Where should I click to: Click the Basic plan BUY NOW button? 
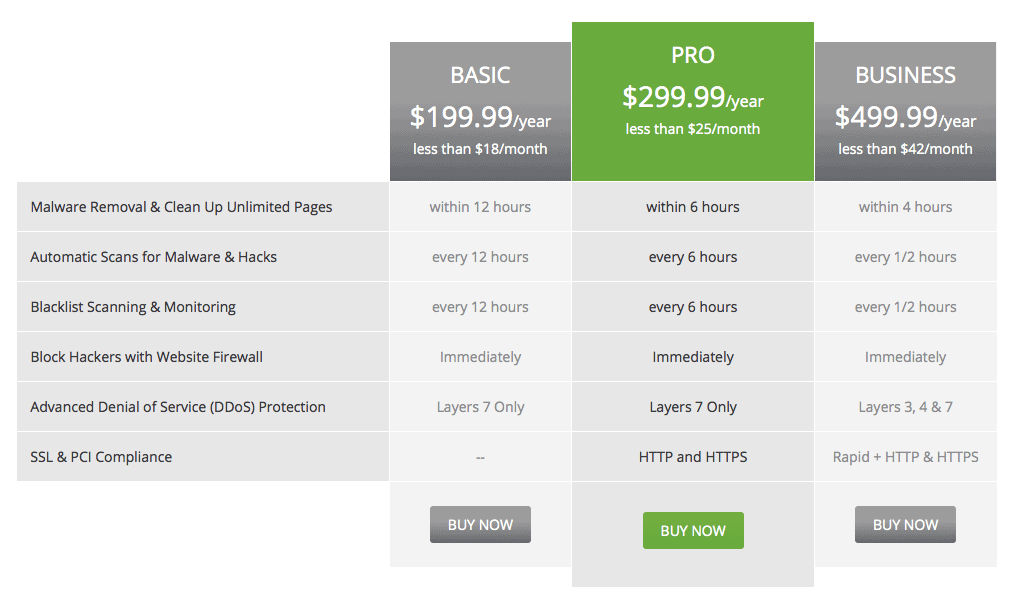point(480,524)
